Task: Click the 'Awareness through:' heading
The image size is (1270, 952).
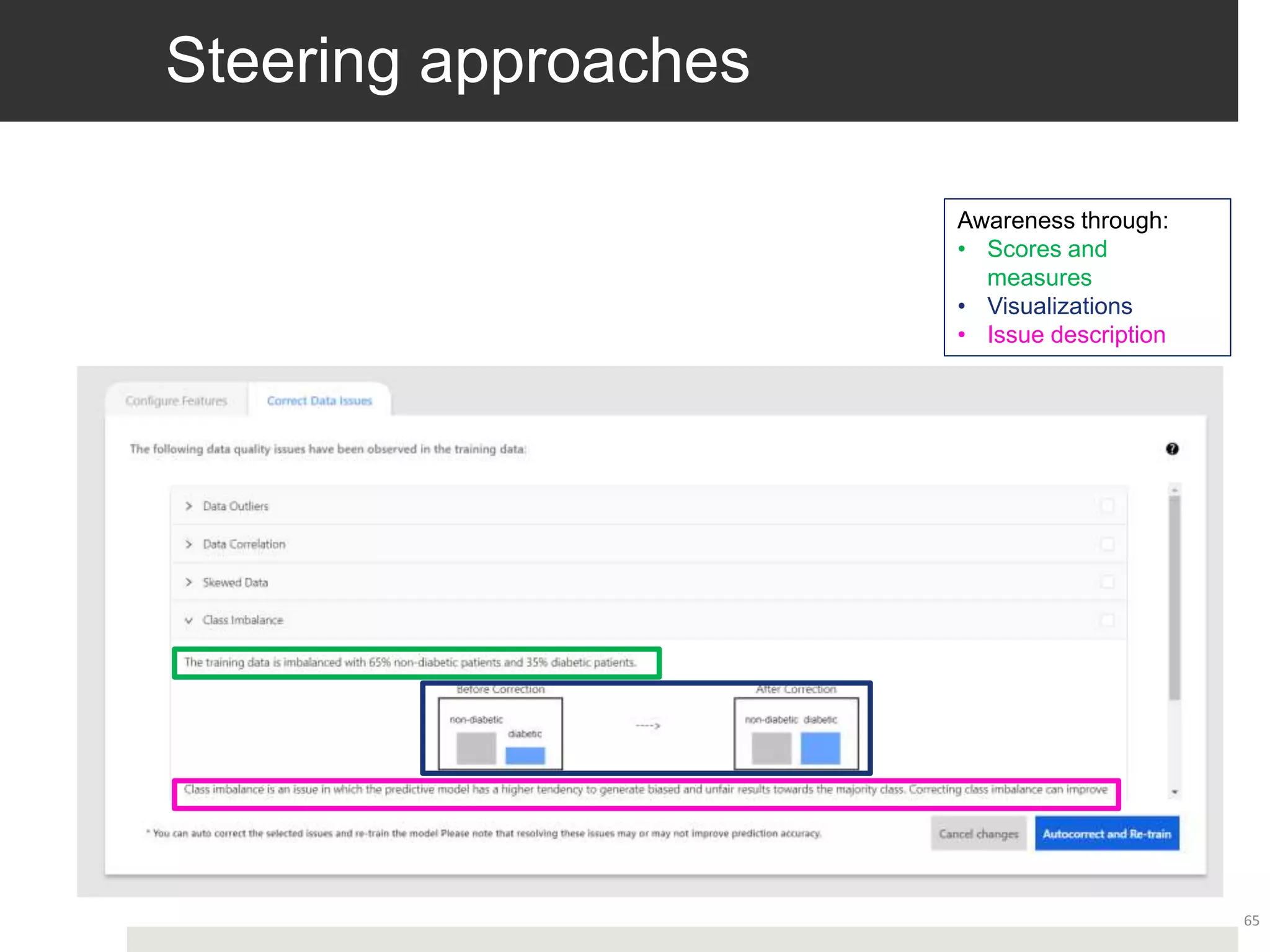Action: tap(1063, 221)
